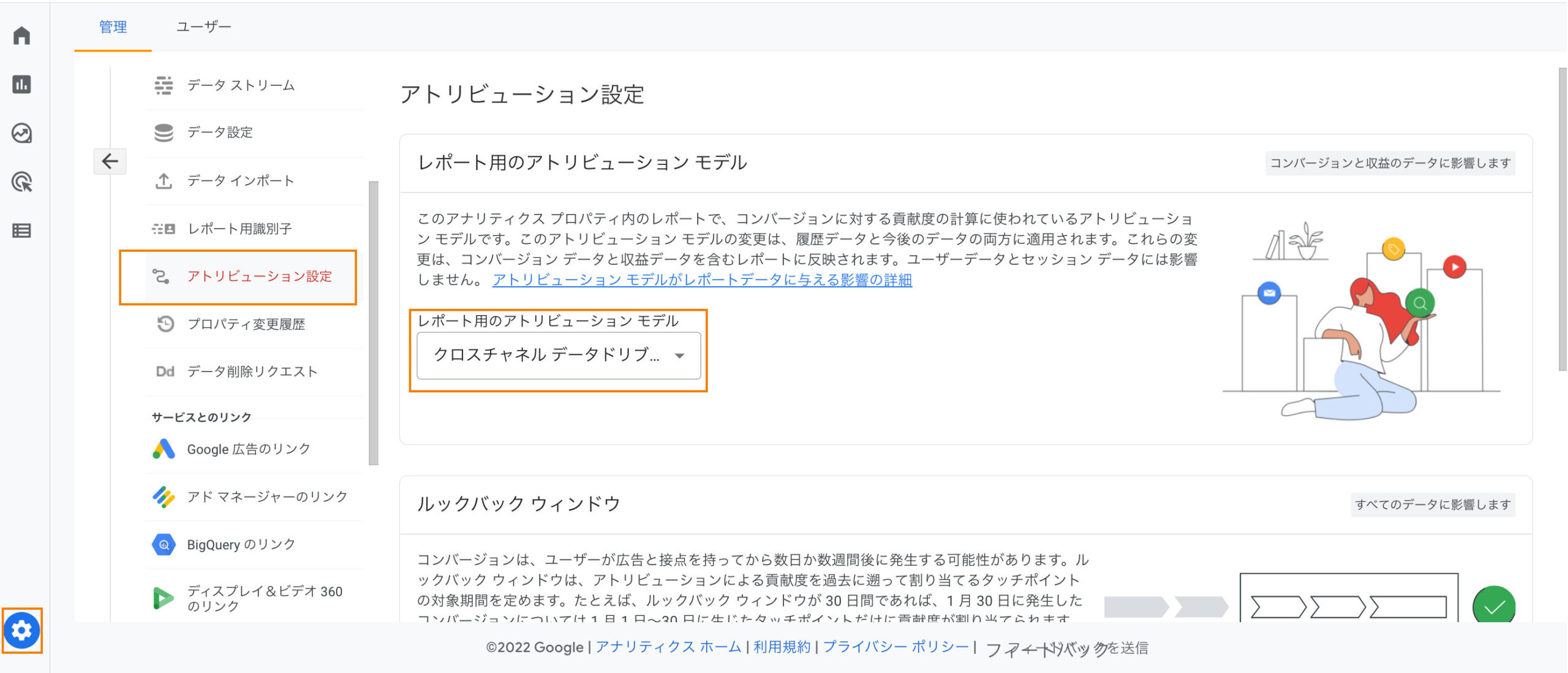Image resolution: width=1568 pixels, height=673 pixels.
Task: Open データ削除リクエスト menu item
Action: 254,372
